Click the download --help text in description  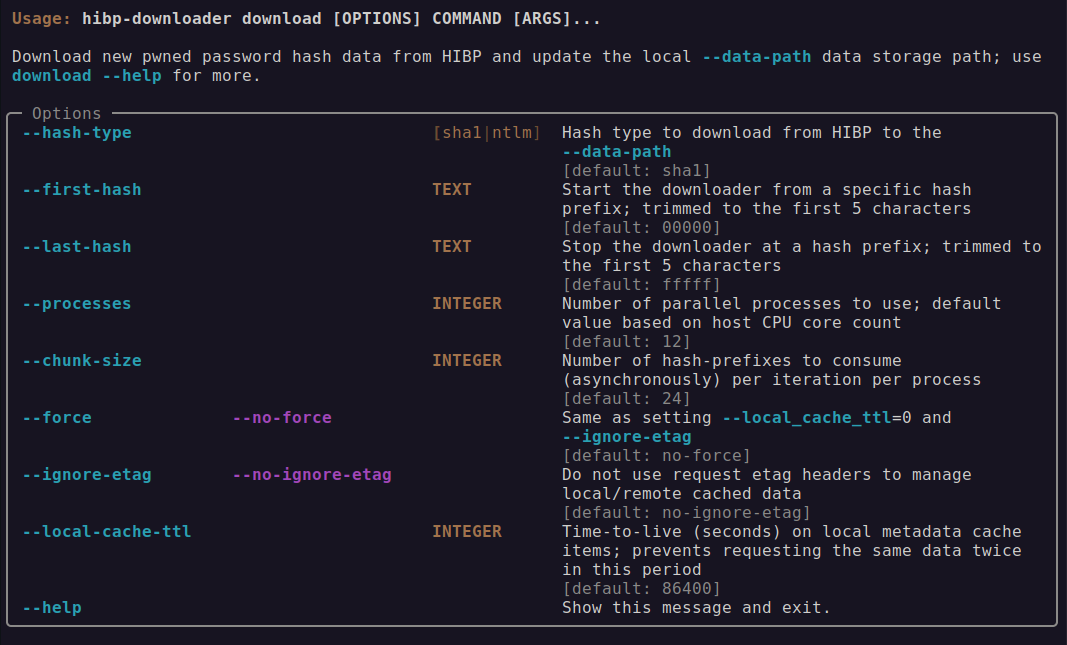coord(87,76)
